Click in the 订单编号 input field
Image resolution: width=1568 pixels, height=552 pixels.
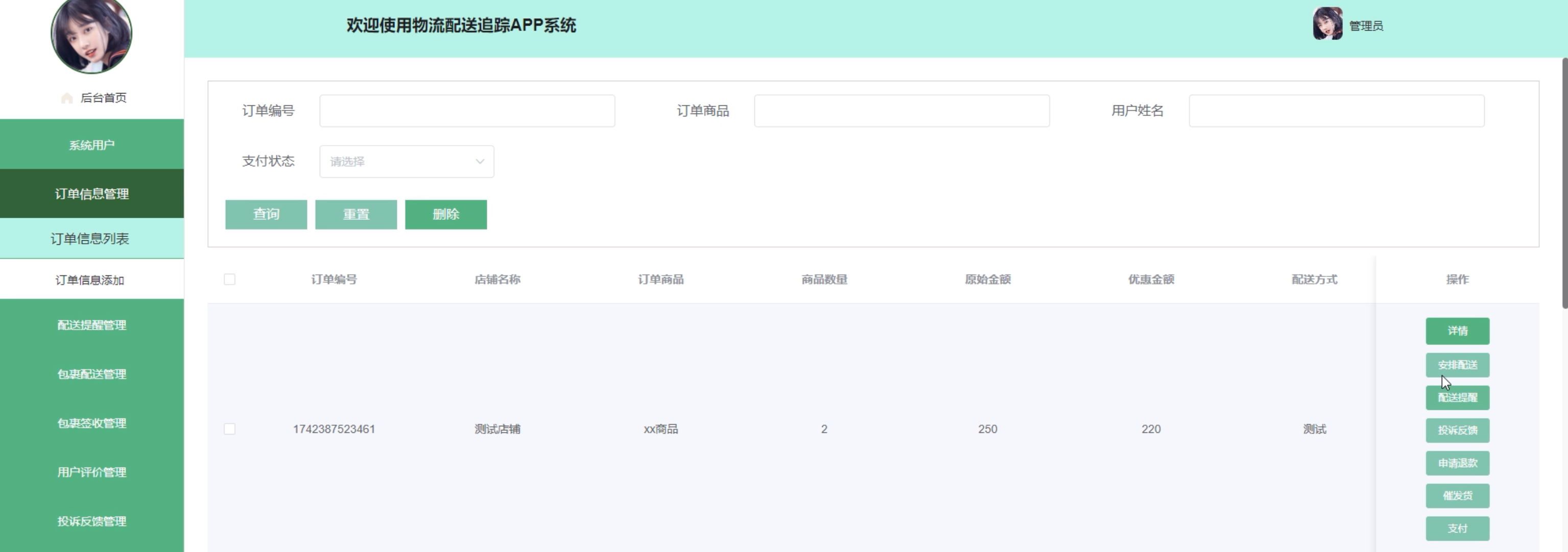467,111
